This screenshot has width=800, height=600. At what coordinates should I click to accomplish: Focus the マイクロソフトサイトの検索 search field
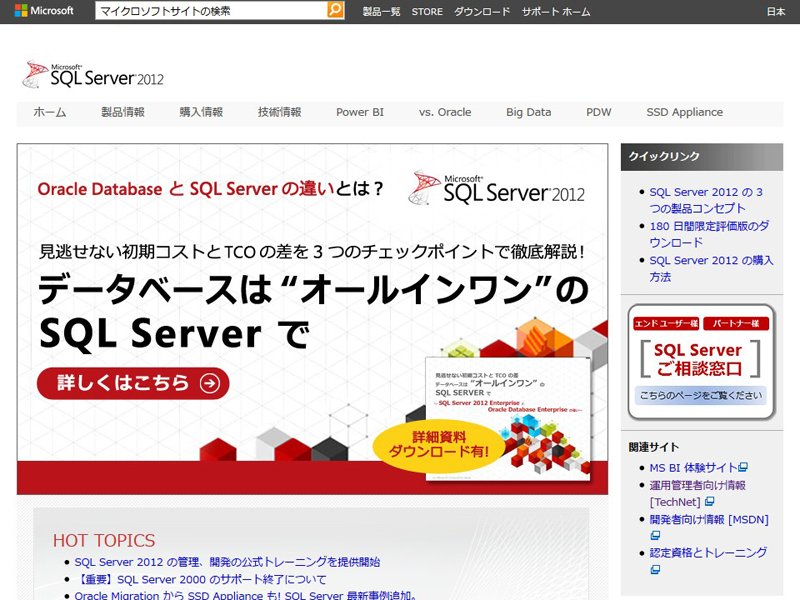coord(211,11)
